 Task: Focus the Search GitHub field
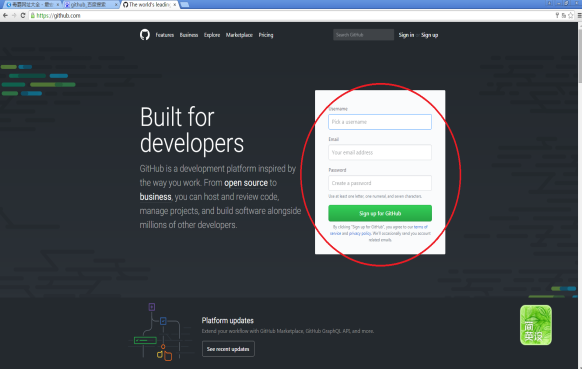coord(363,35)
